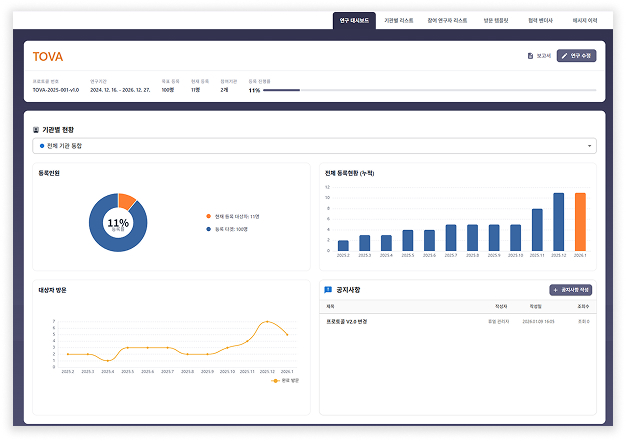
Task: Open the 전체 기관 통합 institution dropdown
Action: pos(314,146)
